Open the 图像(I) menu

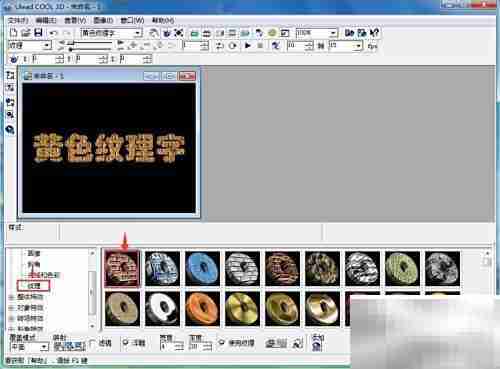click(103, 20)
